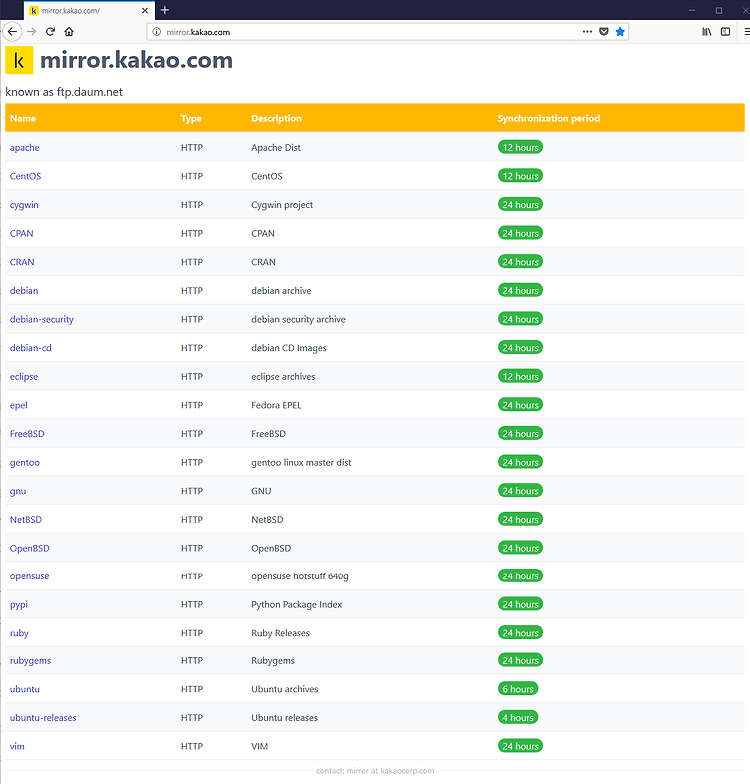
Task: Open the Firefox hamburger menu
Action: [746, 32]
